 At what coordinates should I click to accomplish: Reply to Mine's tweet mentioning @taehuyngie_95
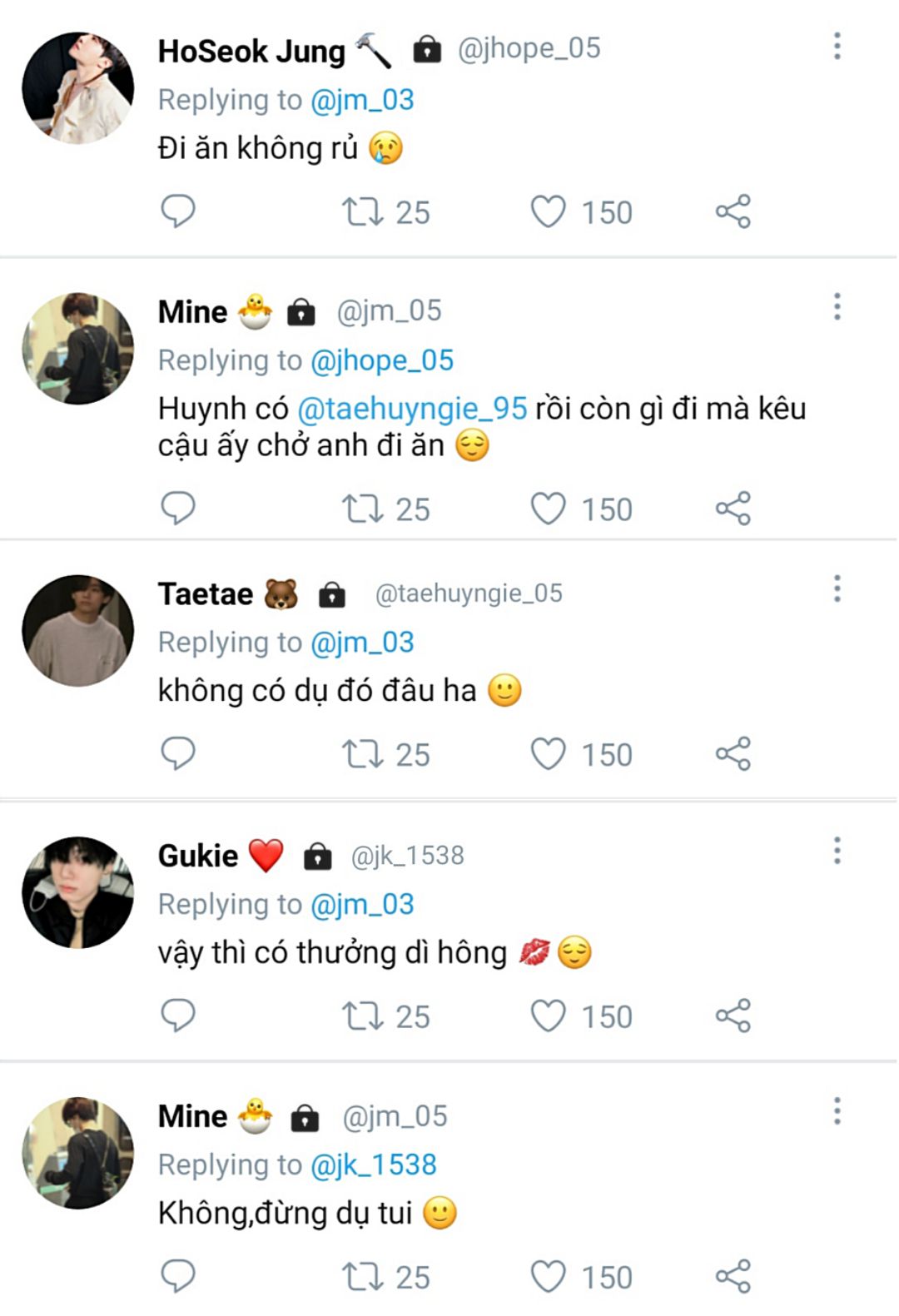coord(177,508)
